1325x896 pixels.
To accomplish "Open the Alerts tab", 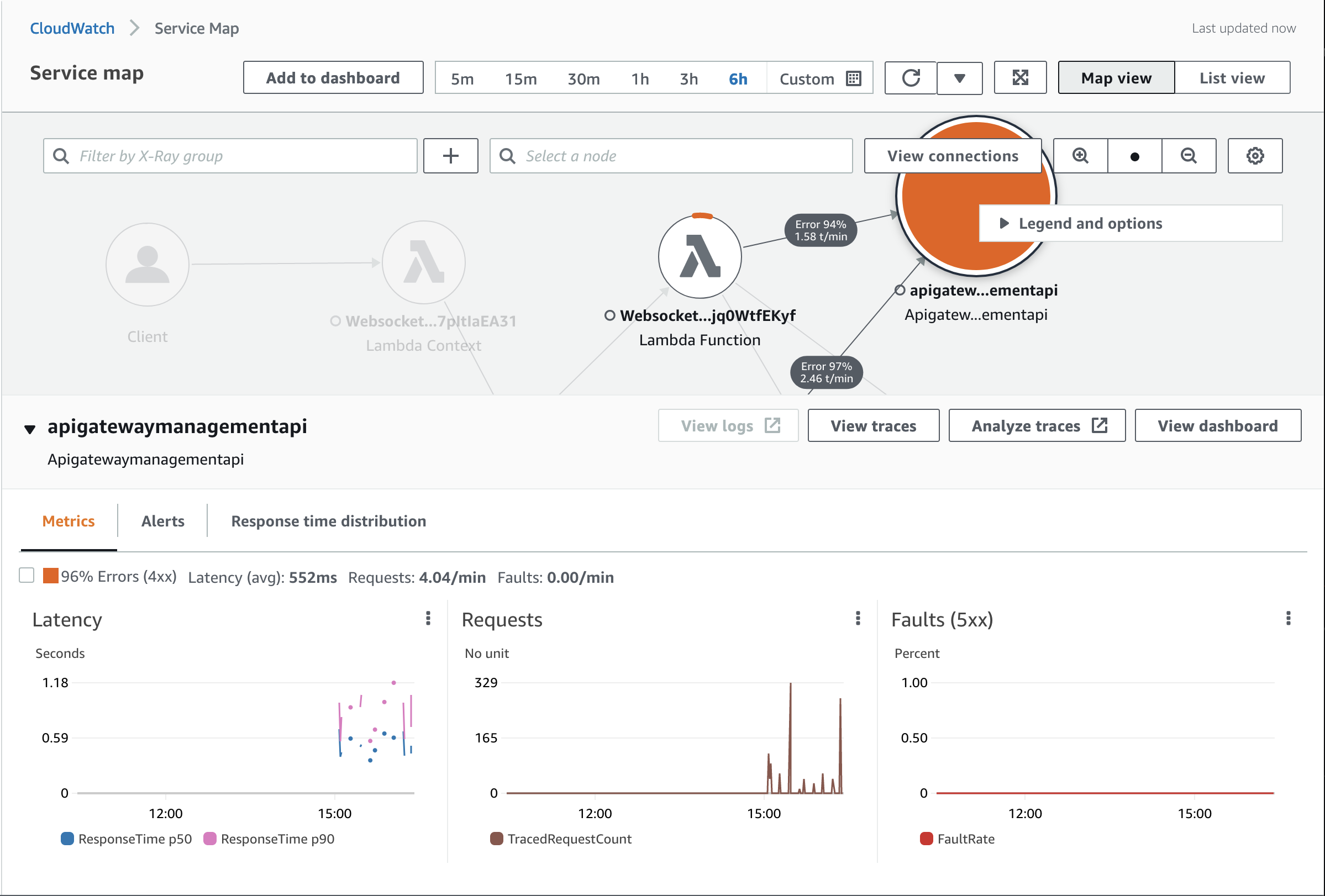I will [162, 521].
